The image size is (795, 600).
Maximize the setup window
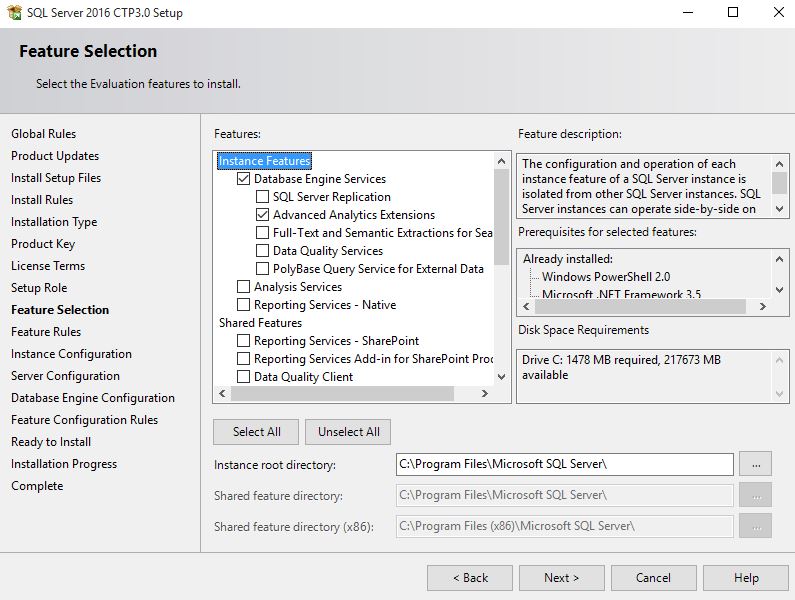pos(733,12)
